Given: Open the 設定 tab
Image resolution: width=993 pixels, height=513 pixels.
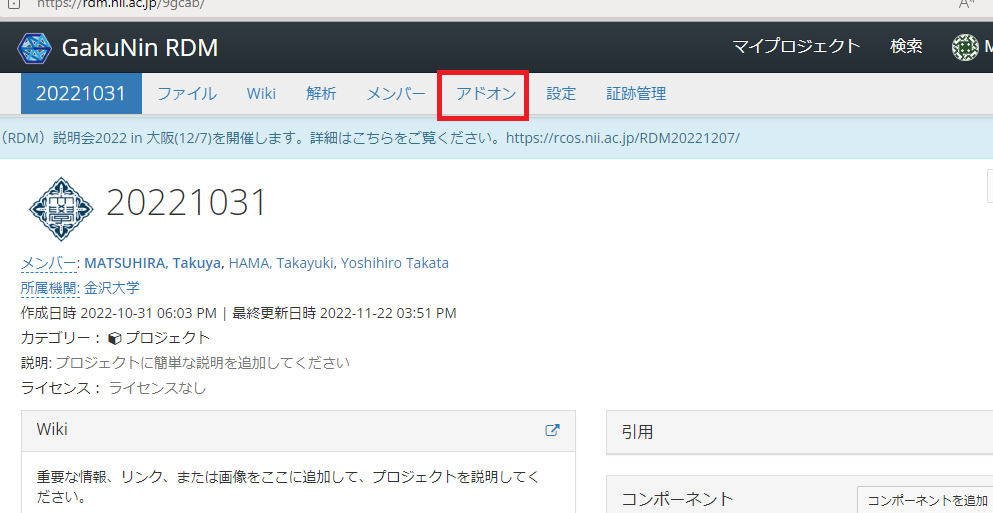Looking at the screenshot, I should pos(561,94).
